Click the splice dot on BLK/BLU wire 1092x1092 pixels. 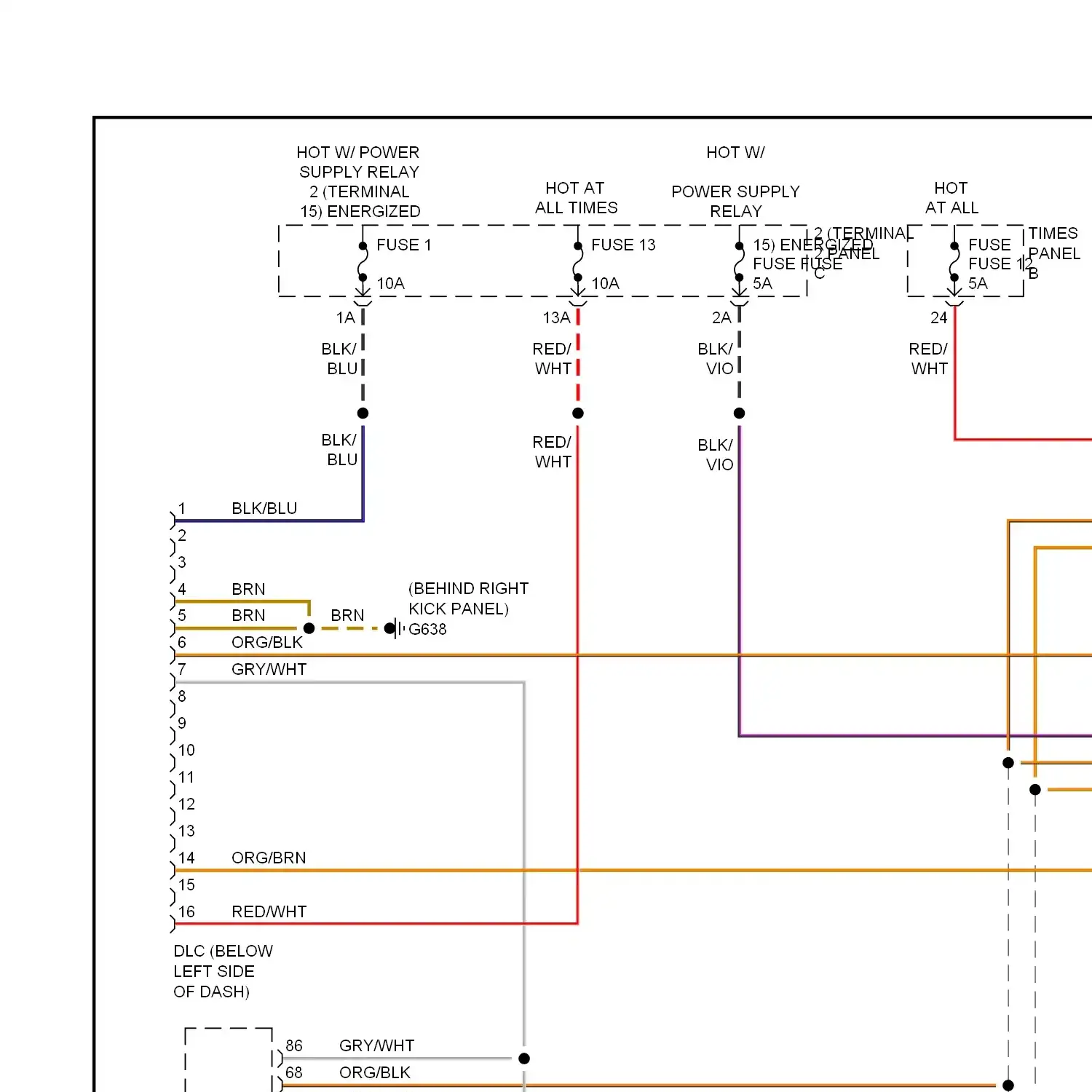click(363, 414)
